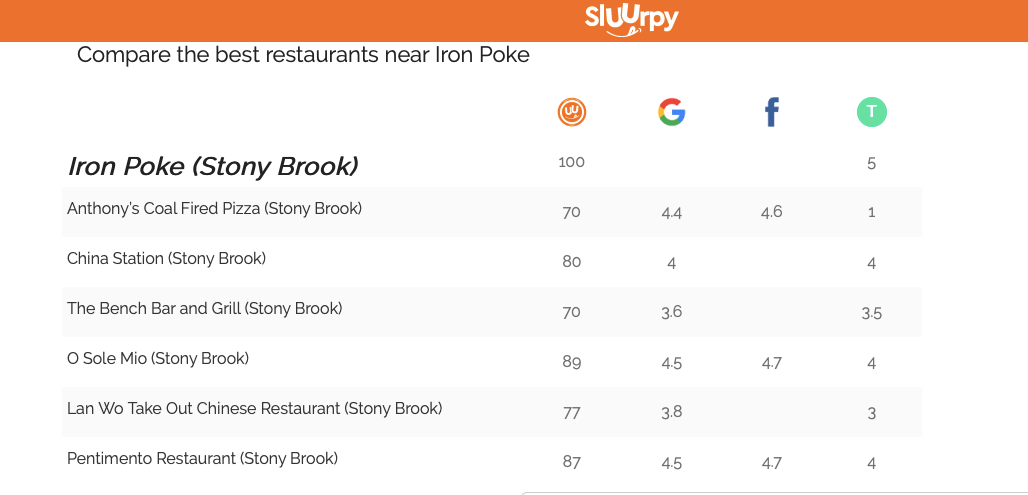Open O Sole Mio (Stony Brook) listing
This screenshot has width=1028, height=495.
tap(158, 359)
